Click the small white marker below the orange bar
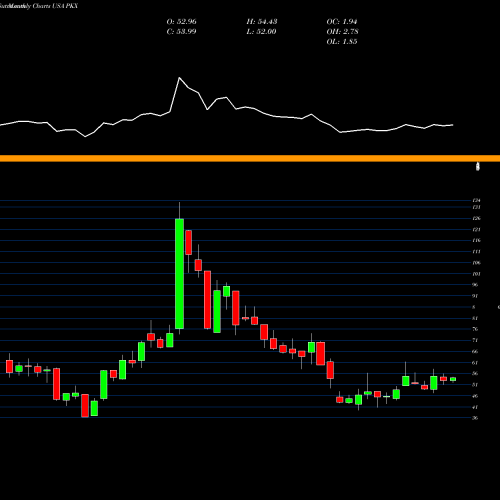 tap(478, 166)
